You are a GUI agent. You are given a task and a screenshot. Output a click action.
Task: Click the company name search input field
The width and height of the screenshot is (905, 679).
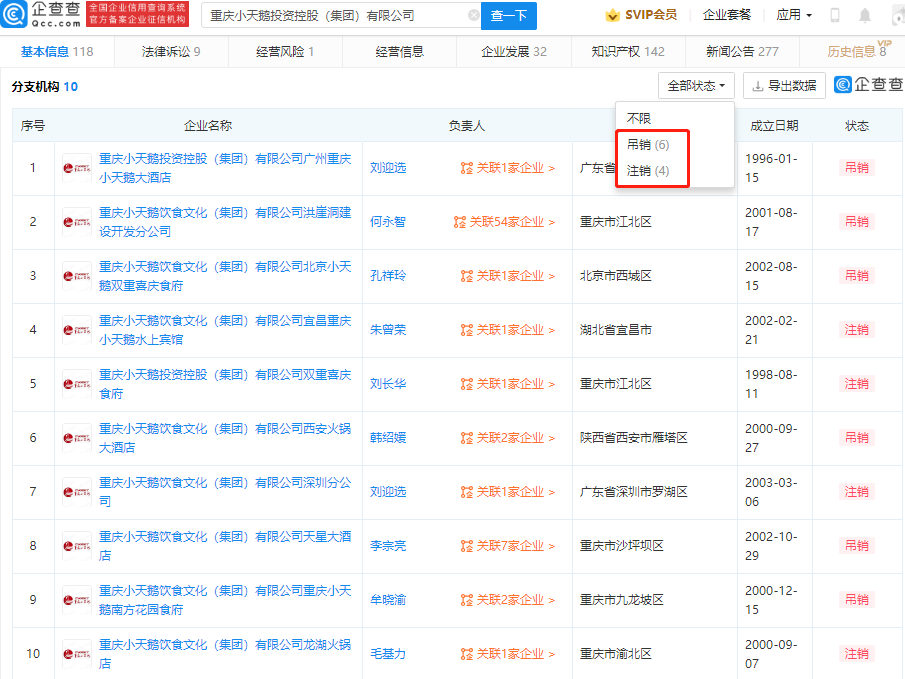pyautogui.click(x=335, y=16)
